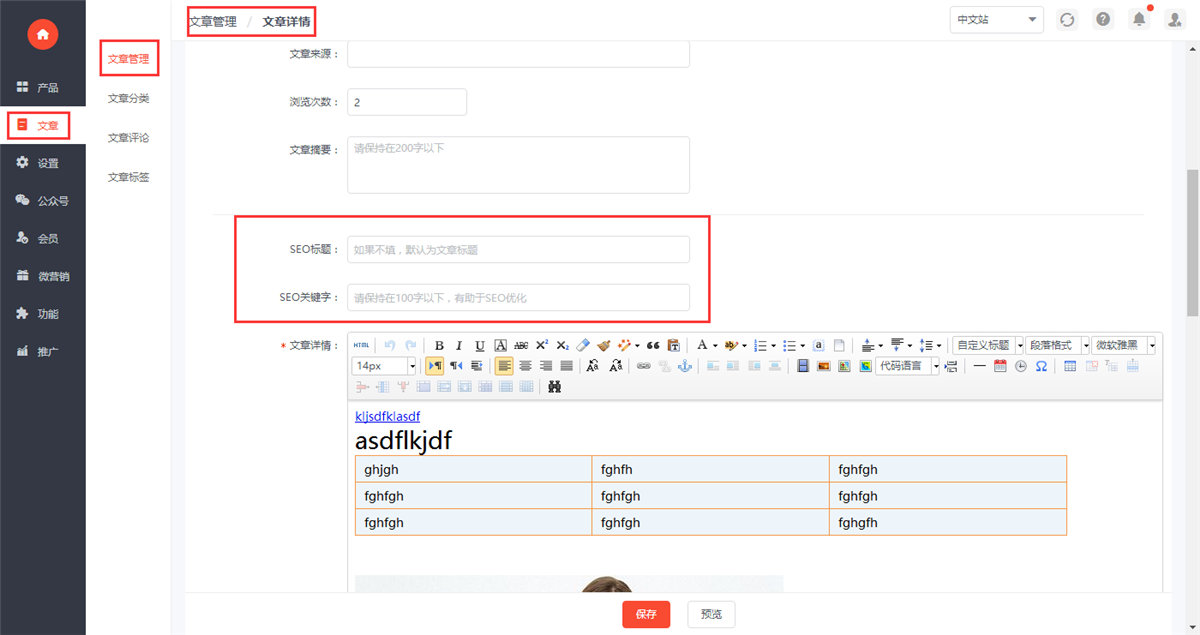Open notifications bell icon
The height and width of the screenshot is (635, 1200).
pos(1139,20)
